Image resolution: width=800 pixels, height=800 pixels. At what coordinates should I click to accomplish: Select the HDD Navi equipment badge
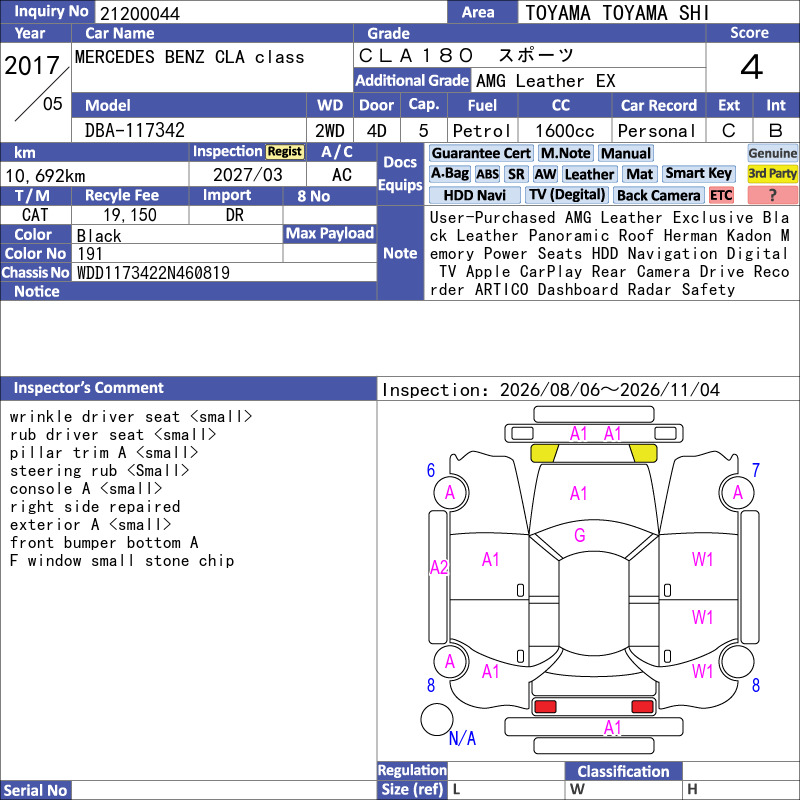[474, 195]
